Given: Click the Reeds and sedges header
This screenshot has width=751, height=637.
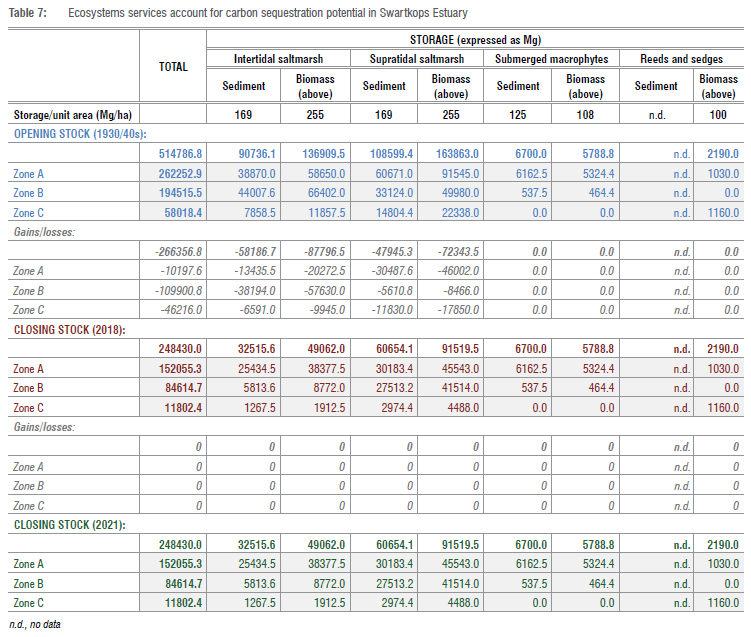Looking at the screenshot, I should (681, 59).
